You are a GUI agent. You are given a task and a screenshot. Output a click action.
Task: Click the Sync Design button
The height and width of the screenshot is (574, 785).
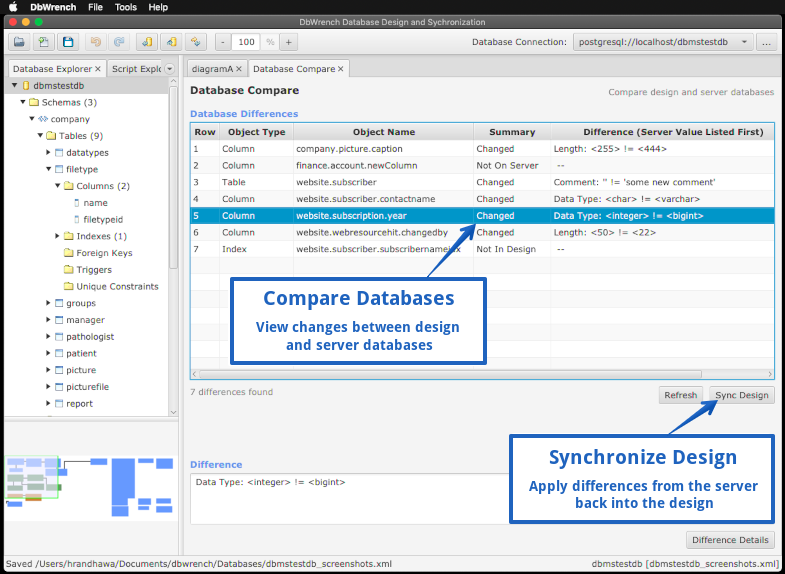[x=741, y=395]
